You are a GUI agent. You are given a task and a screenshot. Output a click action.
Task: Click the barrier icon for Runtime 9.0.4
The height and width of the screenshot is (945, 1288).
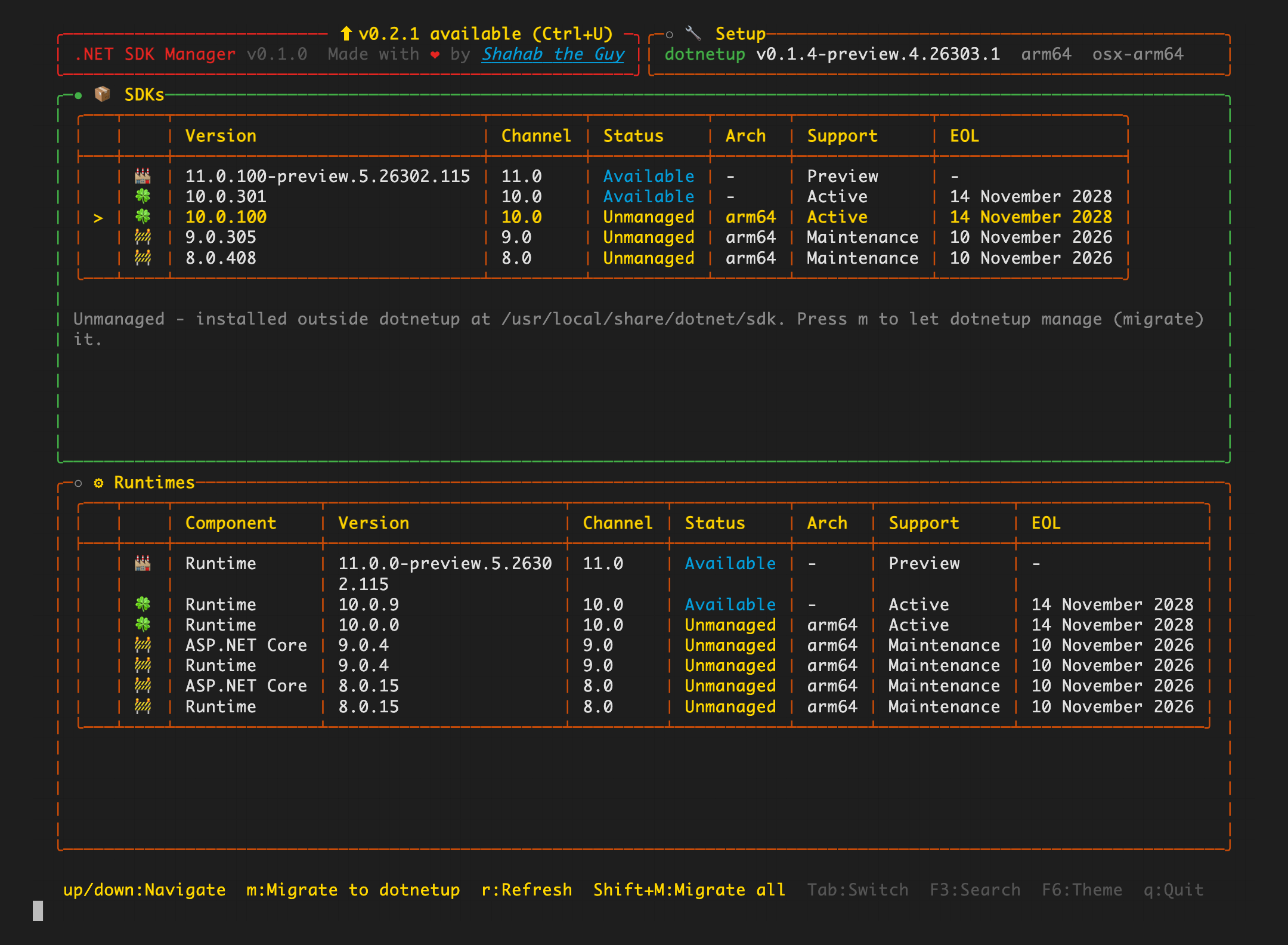point(143,665)
